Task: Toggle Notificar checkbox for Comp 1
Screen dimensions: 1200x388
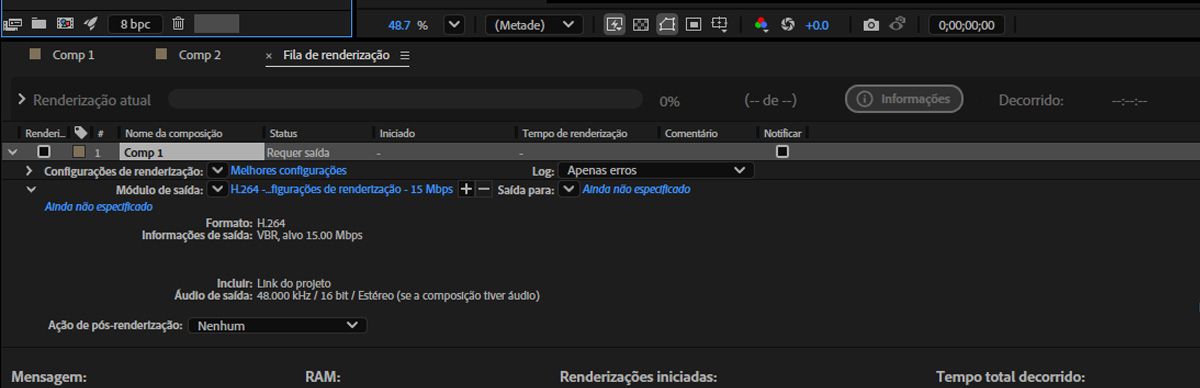Action: click(x=782, y=152)
